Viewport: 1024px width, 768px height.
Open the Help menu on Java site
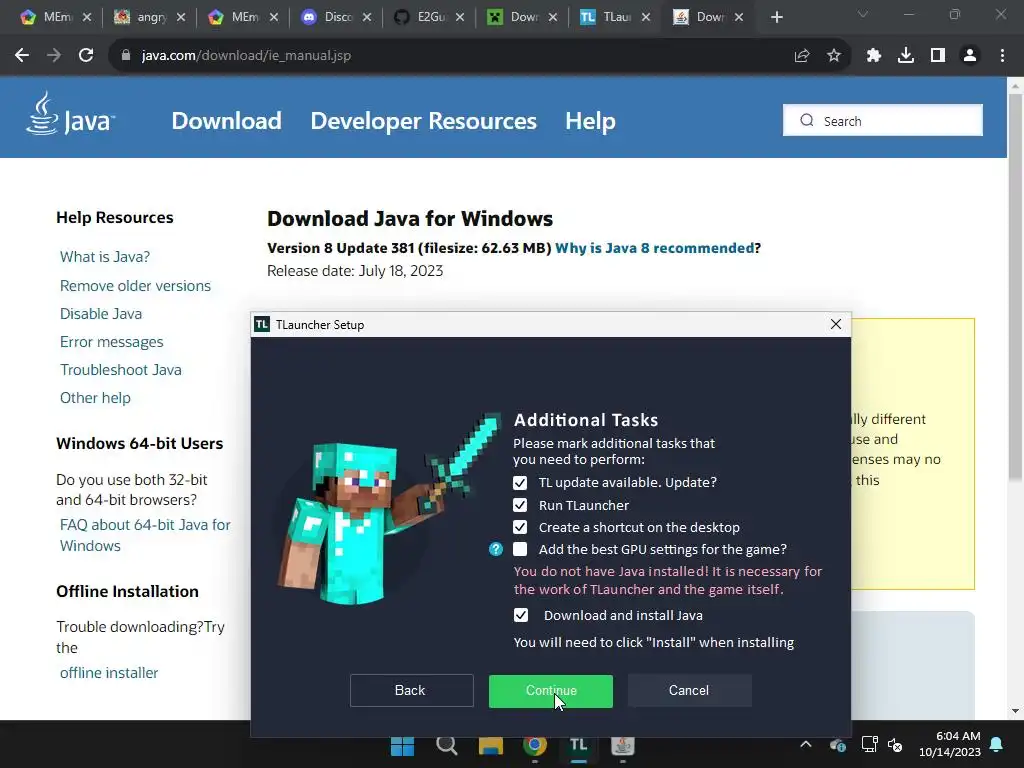click(590, 121)
